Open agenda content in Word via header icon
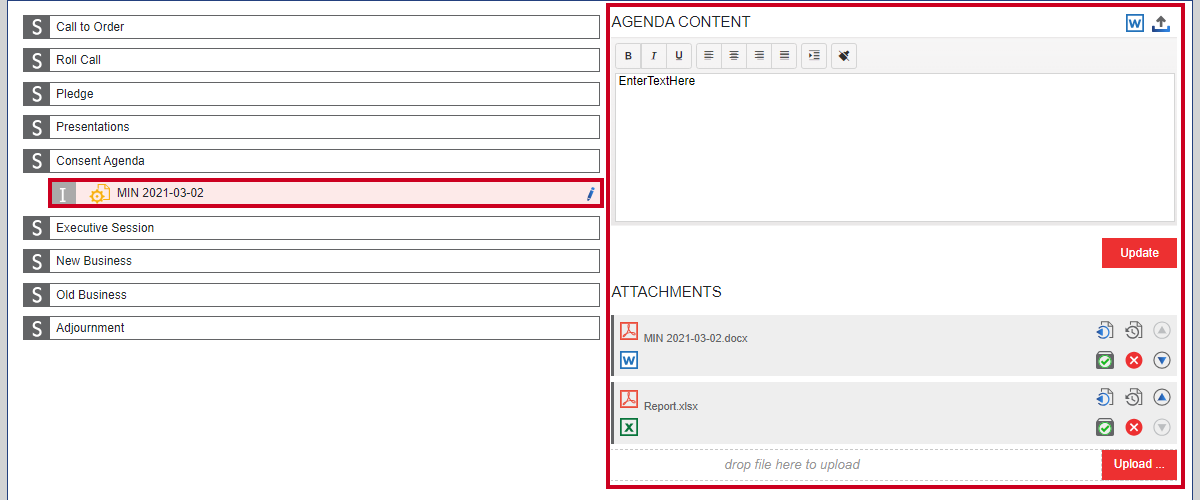 coord(1135,23)
